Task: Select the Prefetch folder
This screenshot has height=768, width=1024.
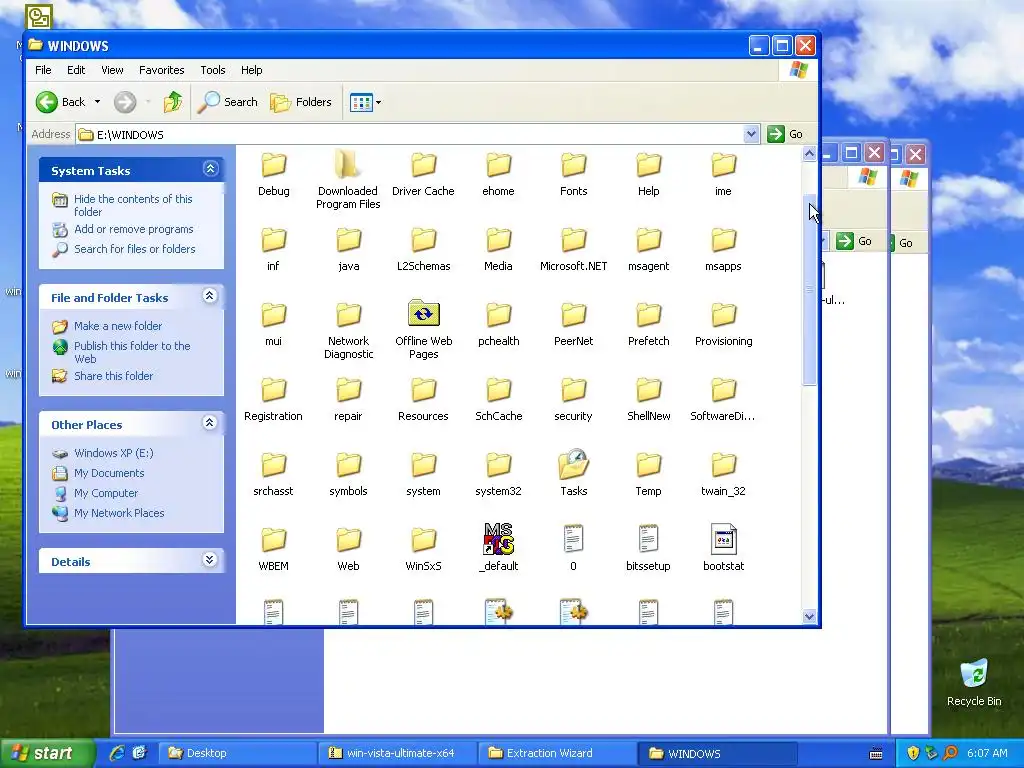Action: pos(648,324)
